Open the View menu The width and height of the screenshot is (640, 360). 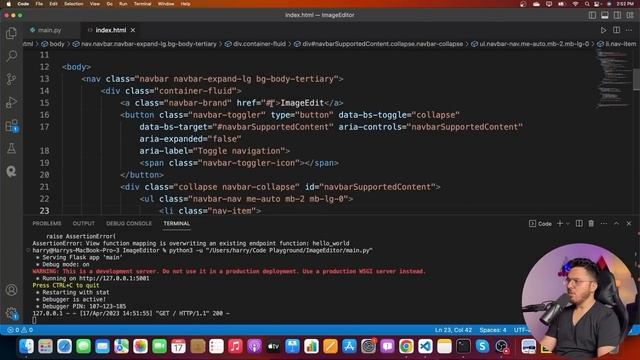[95, 4]
